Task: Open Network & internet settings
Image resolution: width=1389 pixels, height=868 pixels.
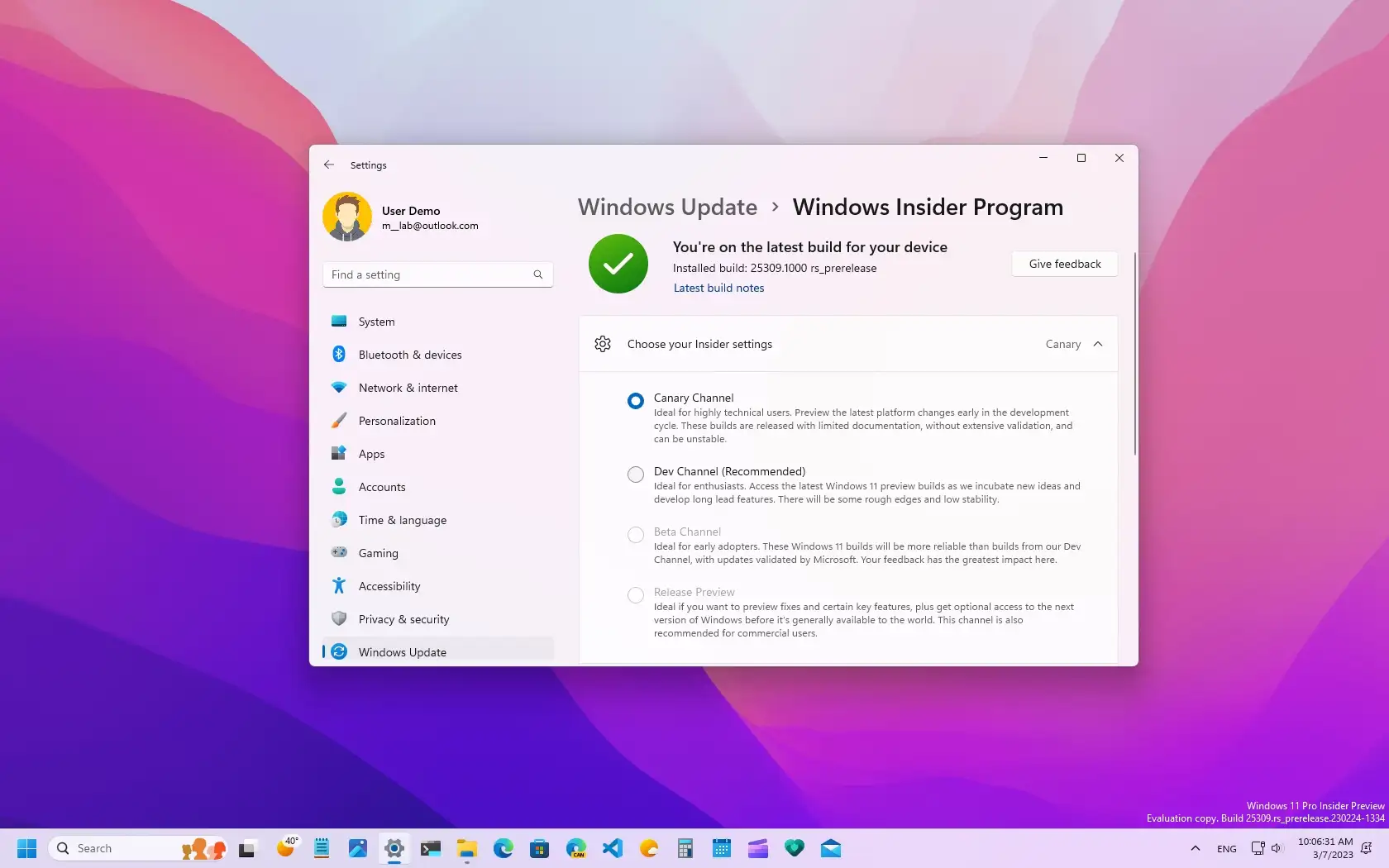Action: pos(438,388)
